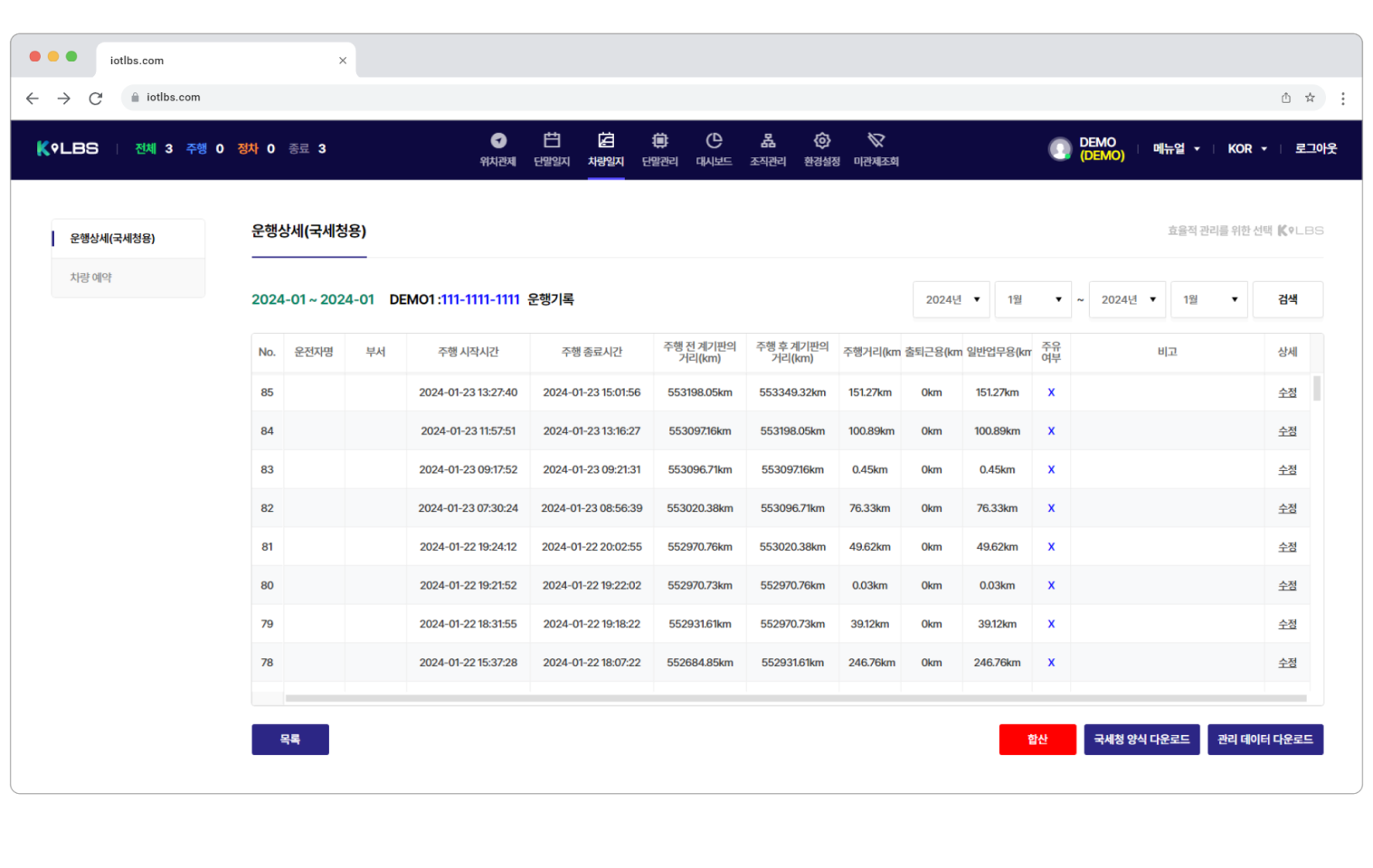Click 국세청 양식 다운로드 button
This screenshot has width=1373, height=868.
1141,740
